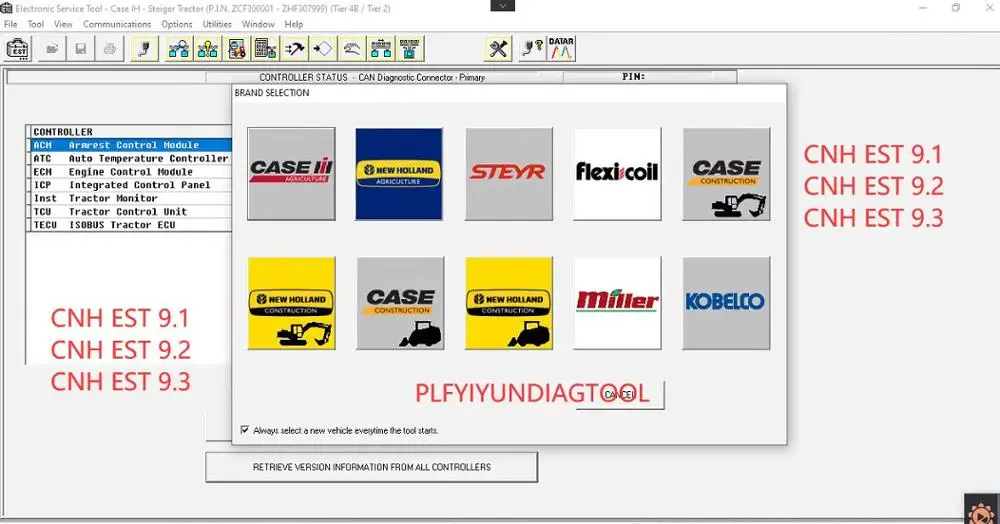The height and width of the screenshot is (524, 1000).
Task: Click the grayed open folder toolbar icon
Action: click(52, 49)
